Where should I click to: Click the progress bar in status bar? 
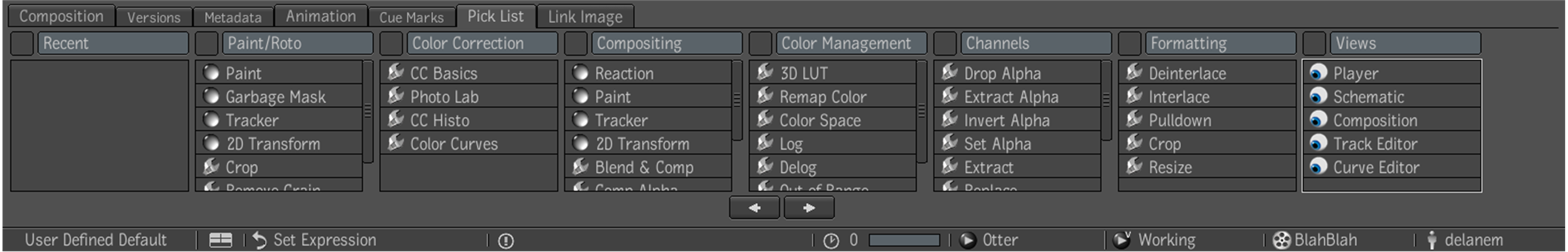[904, 240]
